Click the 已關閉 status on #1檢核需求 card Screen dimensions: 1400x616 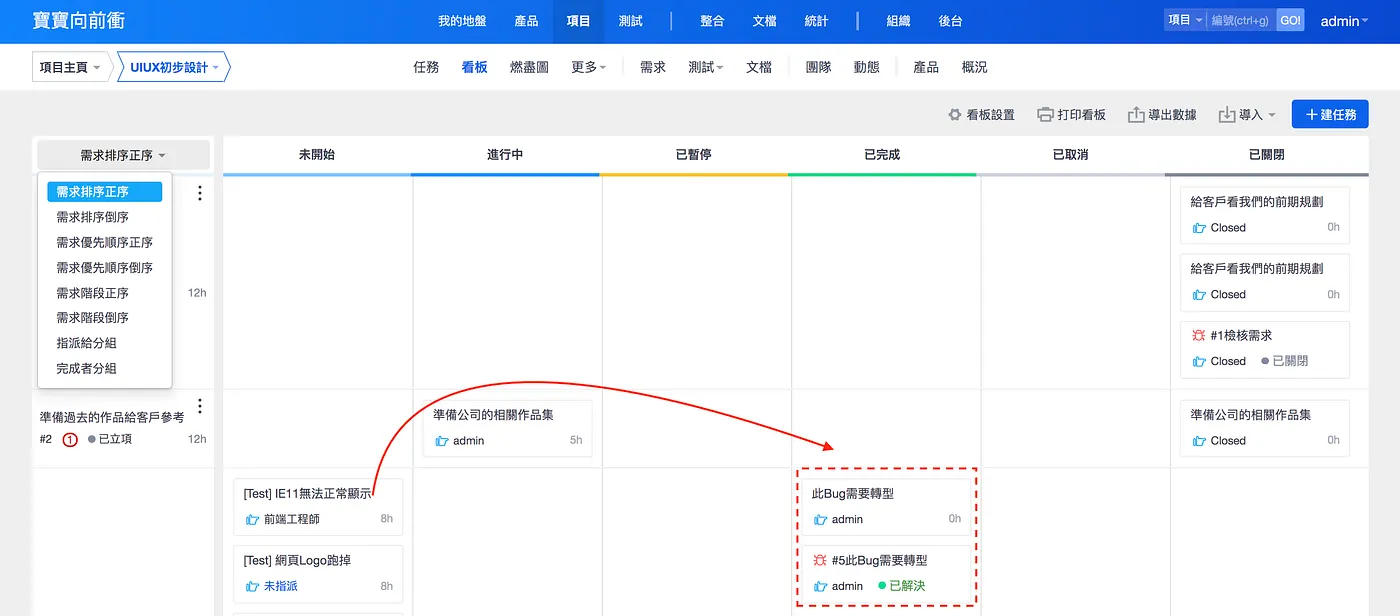click(1285, 361)
